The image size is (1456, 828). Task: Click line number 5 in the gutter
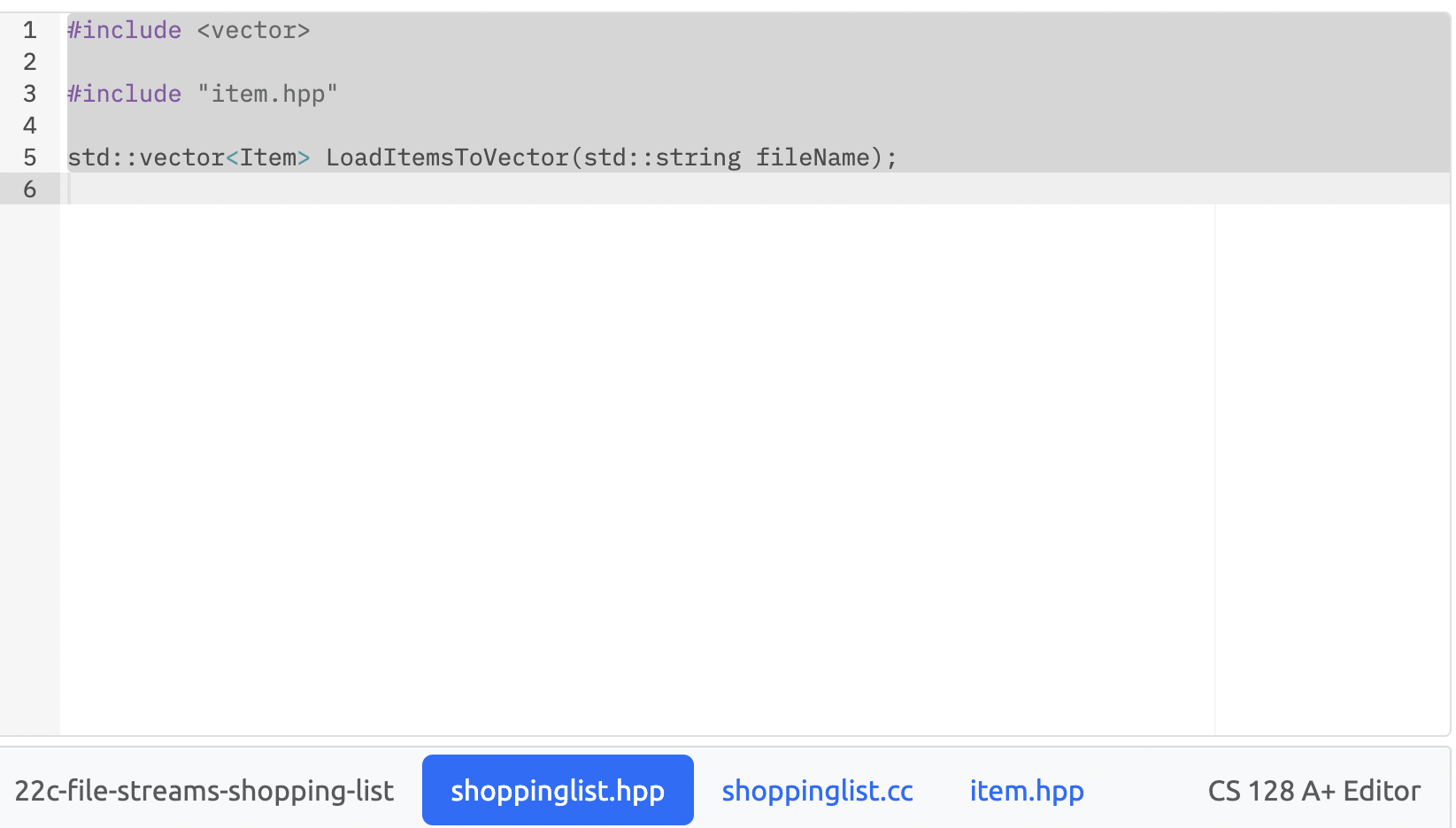pos(29,157)
